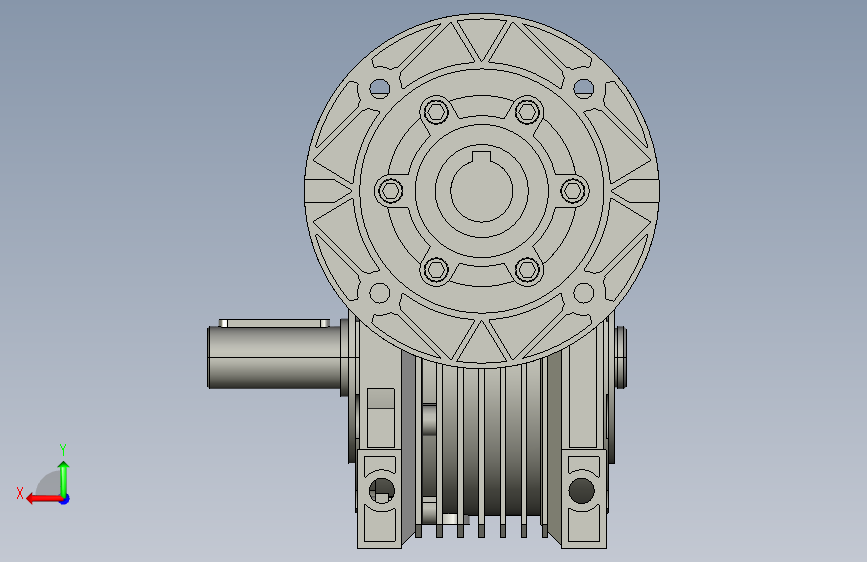Select the lower-left hex socket bolt on the flange

pyautogui.click(x=436, y=270)
